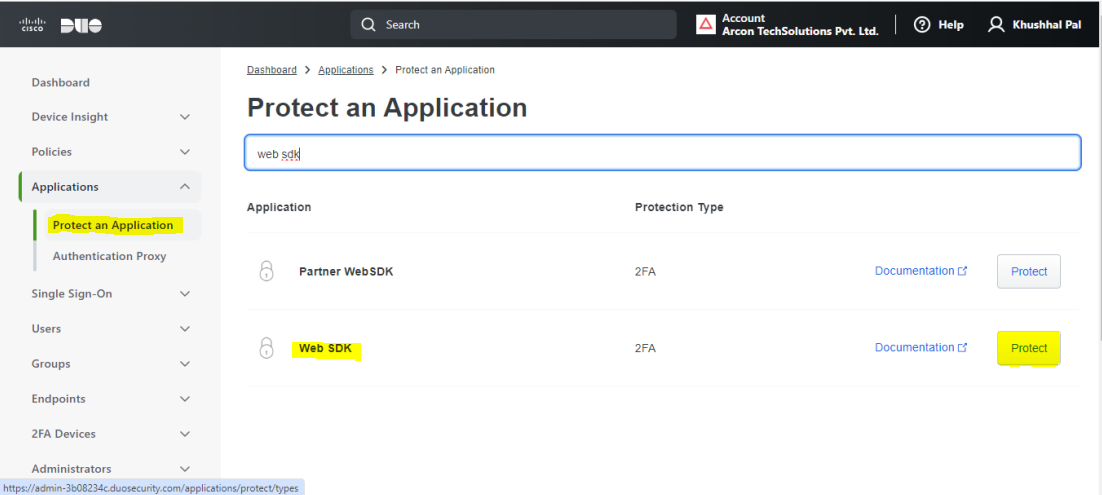1102x495 pixels.
Task: Click the lock icon beside Web SDK
Action: point(266,347)
